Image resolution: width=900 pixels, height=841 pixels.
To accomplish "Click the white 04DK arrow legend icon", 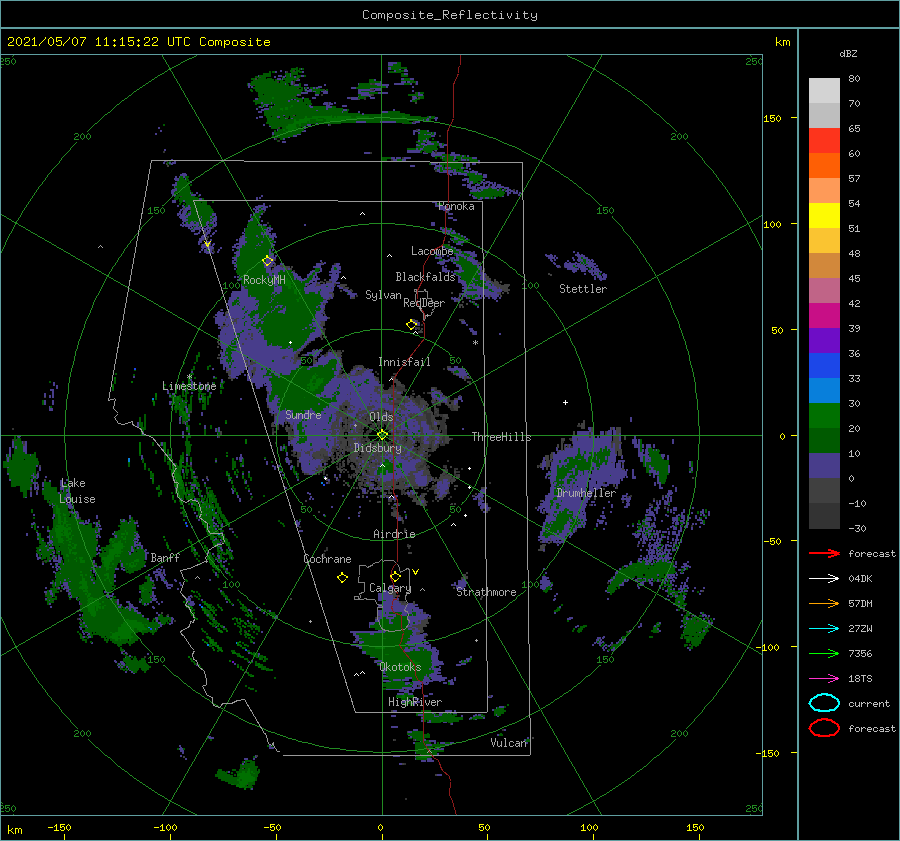I will pos(824,579).
